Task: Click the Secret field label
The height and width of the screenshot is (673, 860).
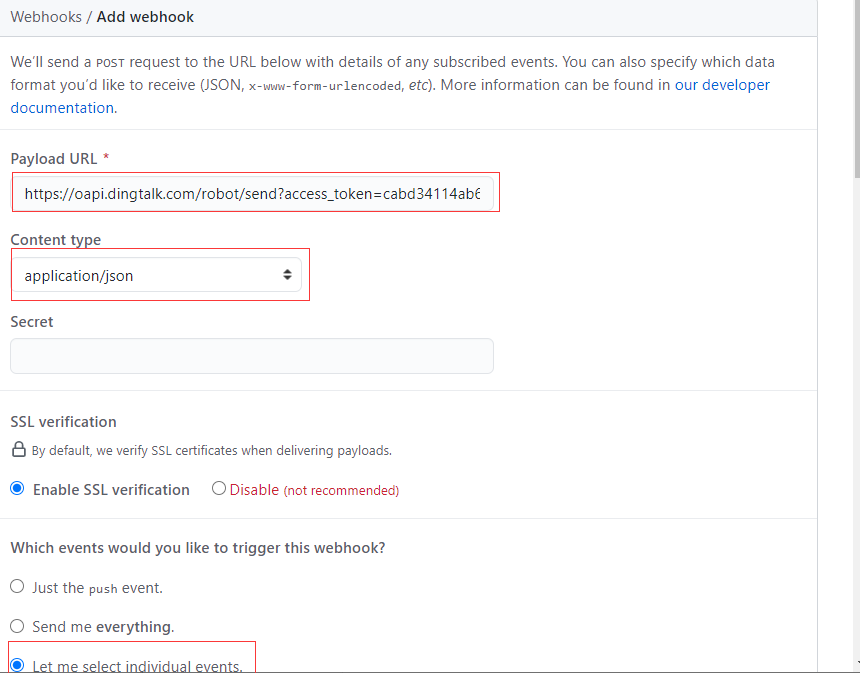Action: 32,321
